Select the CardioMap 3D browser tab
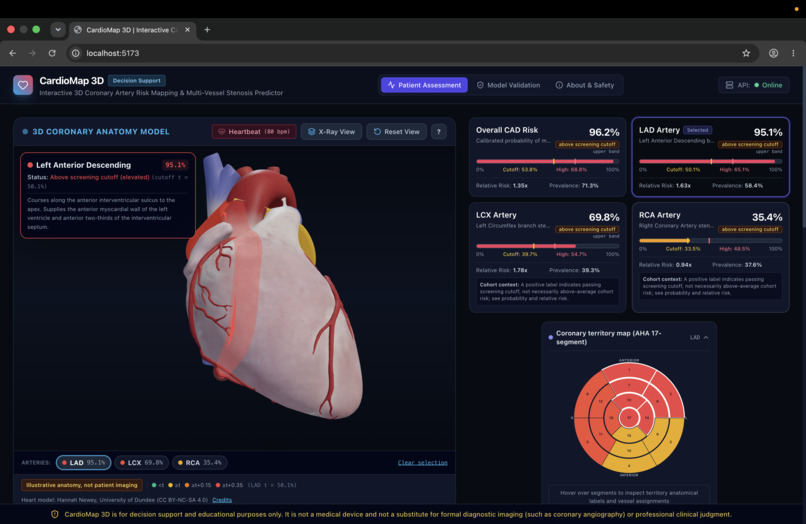Screen dimensions: 806x524 point(133,30)
